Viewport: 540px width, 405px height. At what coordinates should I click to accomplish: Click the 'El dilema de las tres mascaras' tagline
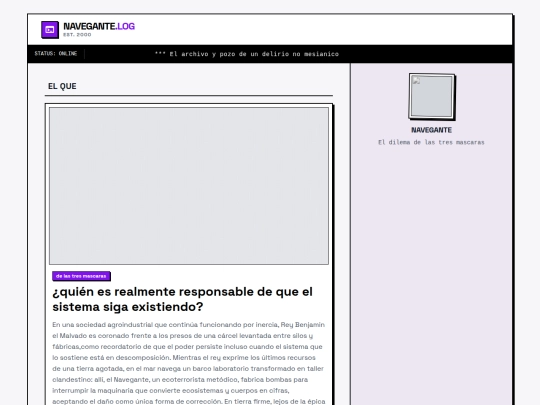click(x=431, y=142)
